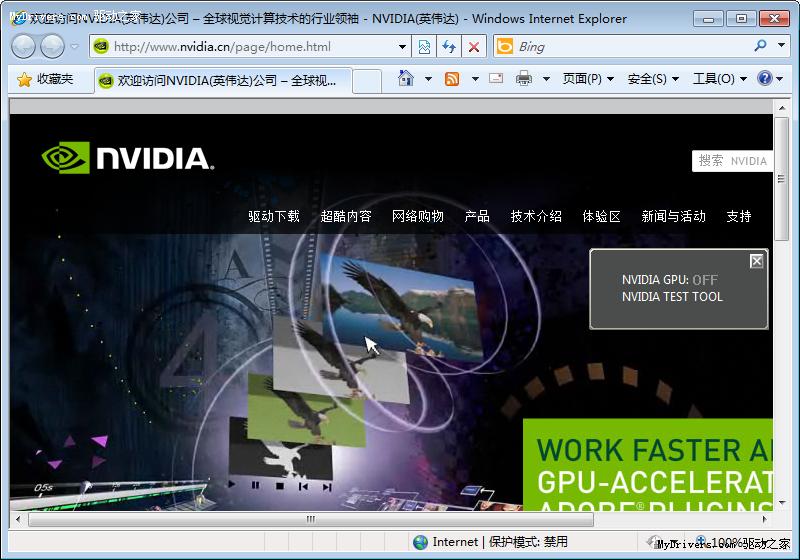Click the red Stop loading icon
This screenshot has height=560, width=800.
click(x=474, y=46)
